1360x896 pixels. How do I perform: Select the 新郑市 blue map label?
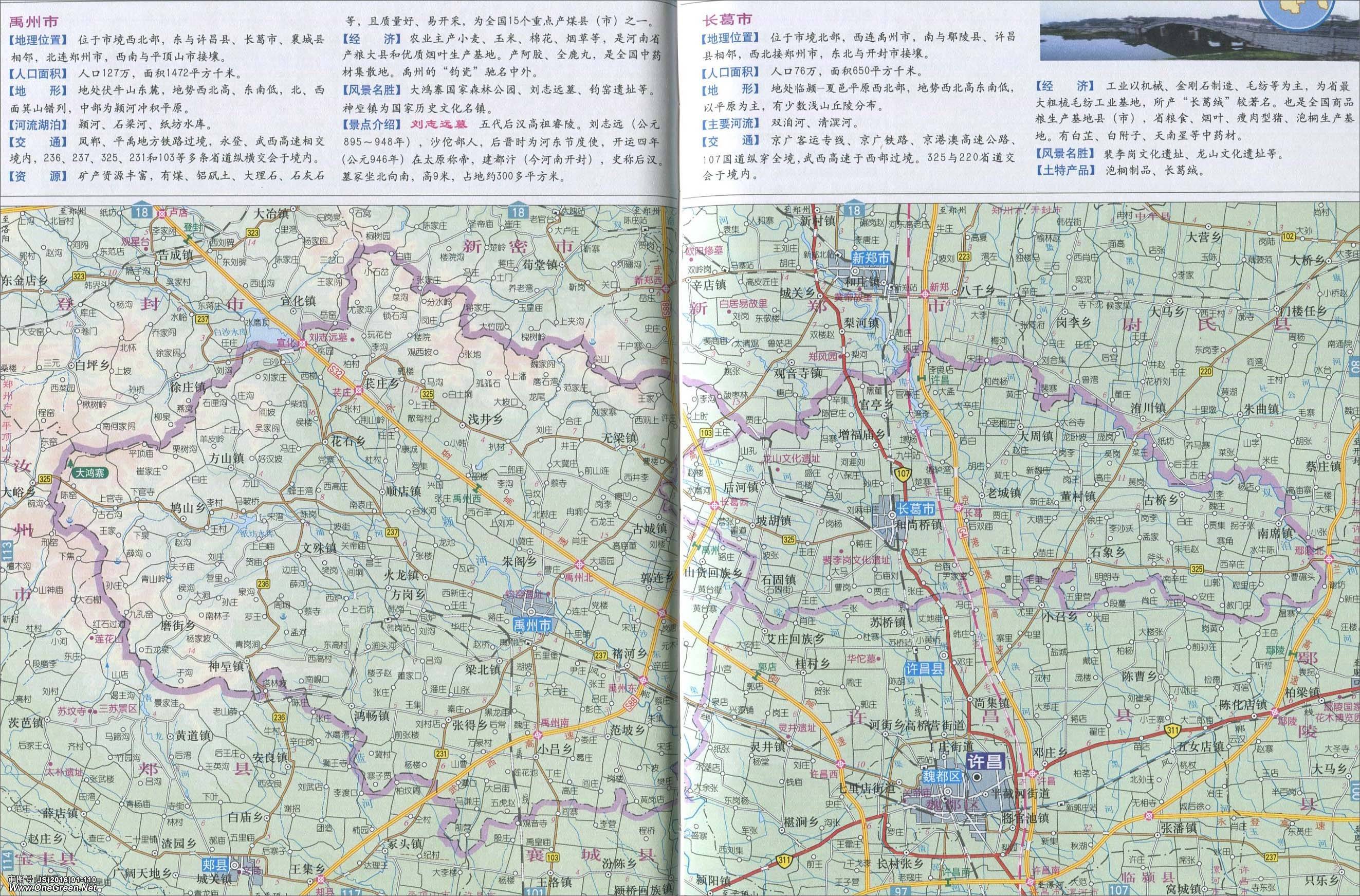[x=871, y=258]
